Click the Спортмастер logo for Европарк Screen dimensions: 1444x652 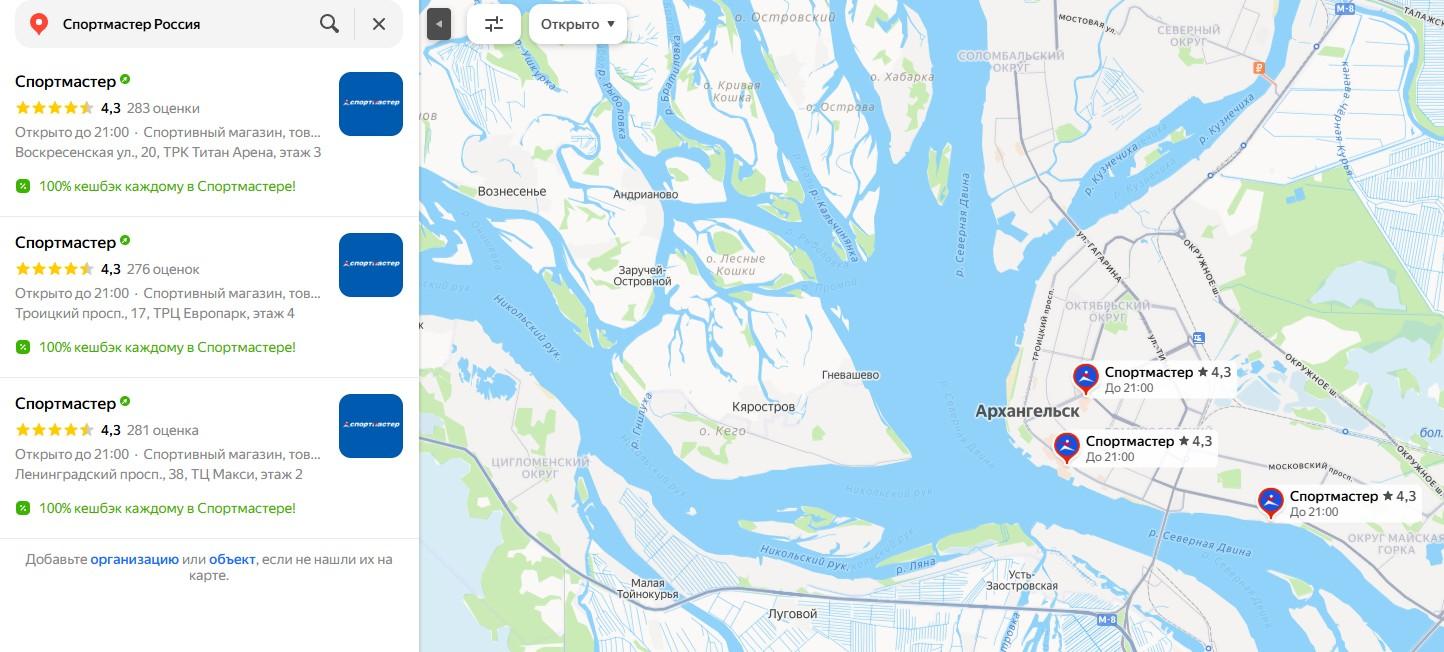(371, 265)
